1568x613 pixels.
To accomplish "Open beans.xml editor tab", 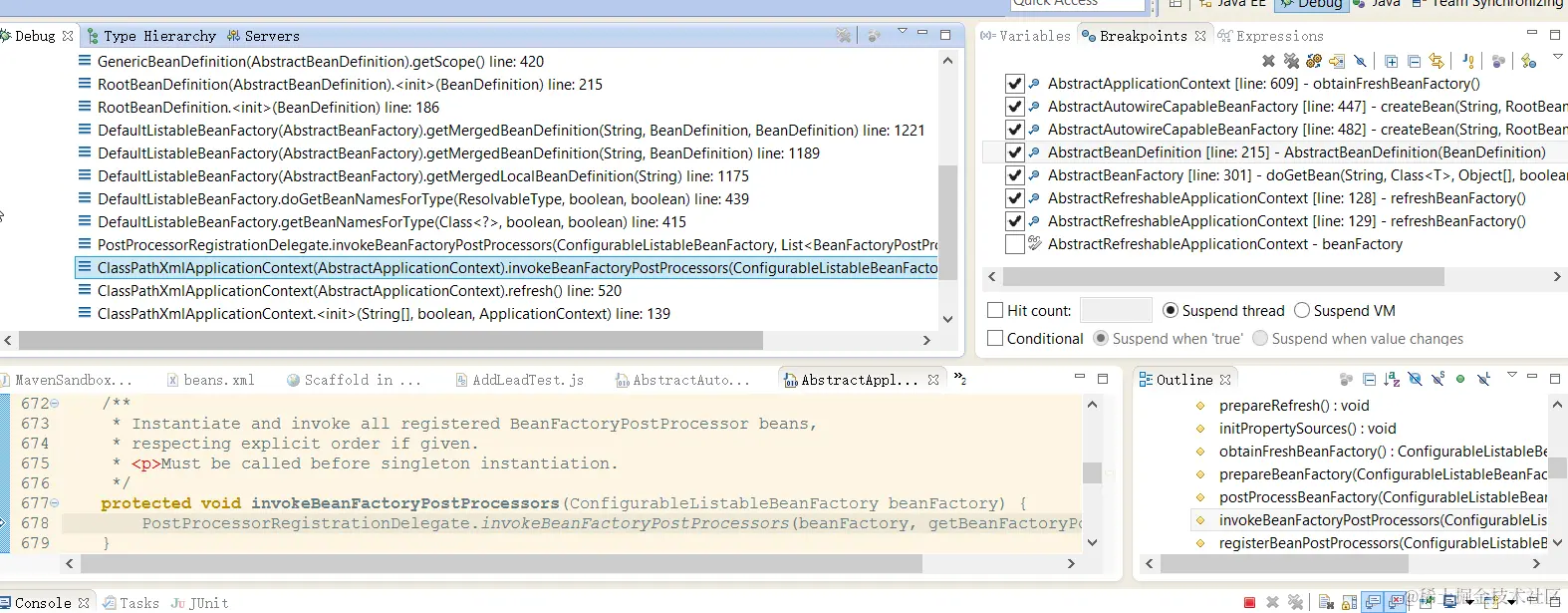I will point(211,380).
